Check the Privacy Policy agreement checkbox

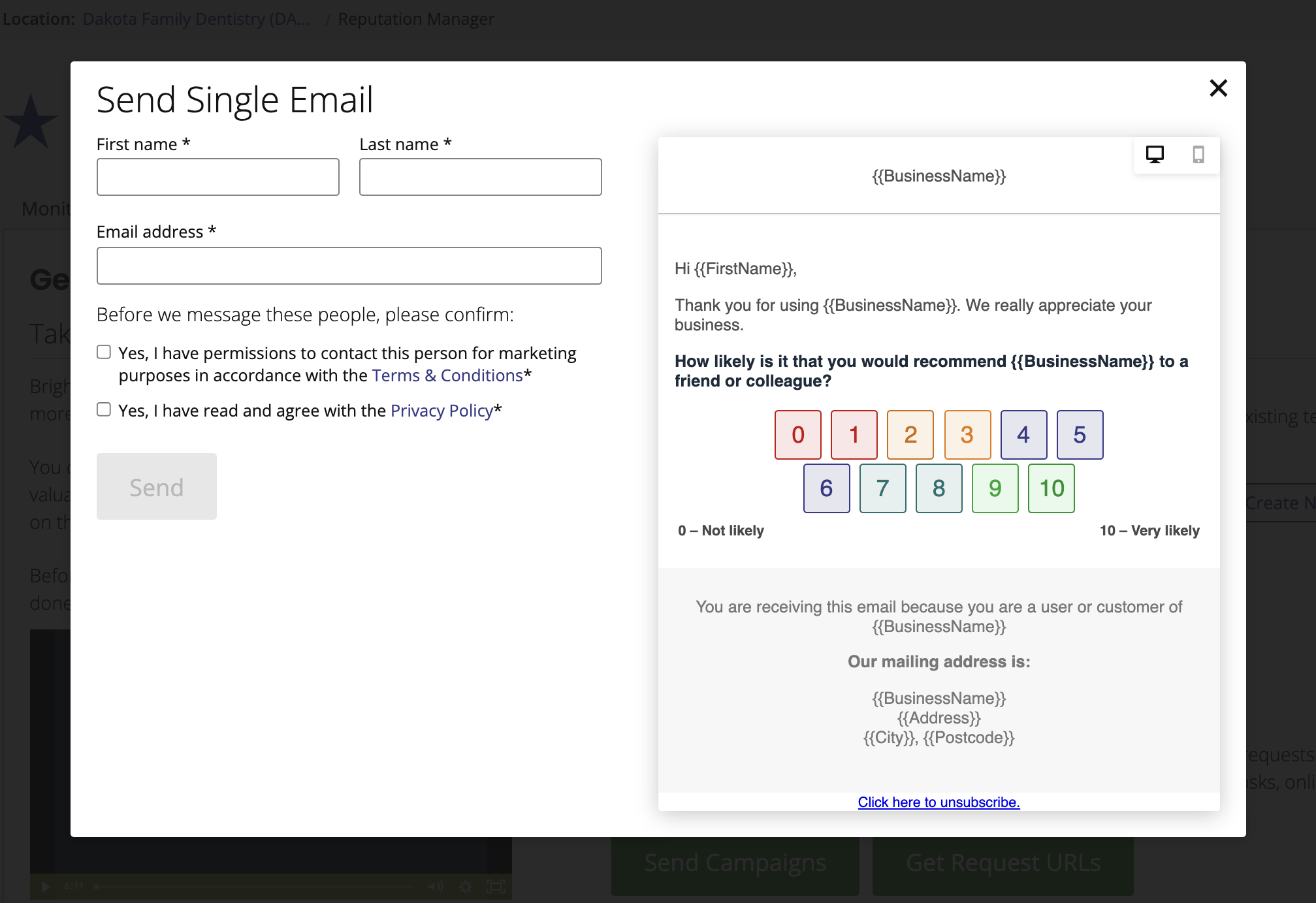[x=104, y=409]
